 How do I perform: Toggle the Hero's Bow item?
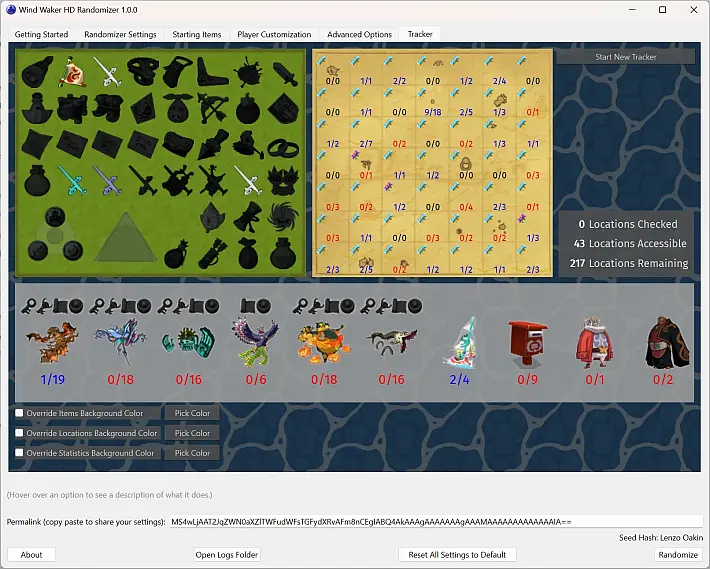point(213,109)
